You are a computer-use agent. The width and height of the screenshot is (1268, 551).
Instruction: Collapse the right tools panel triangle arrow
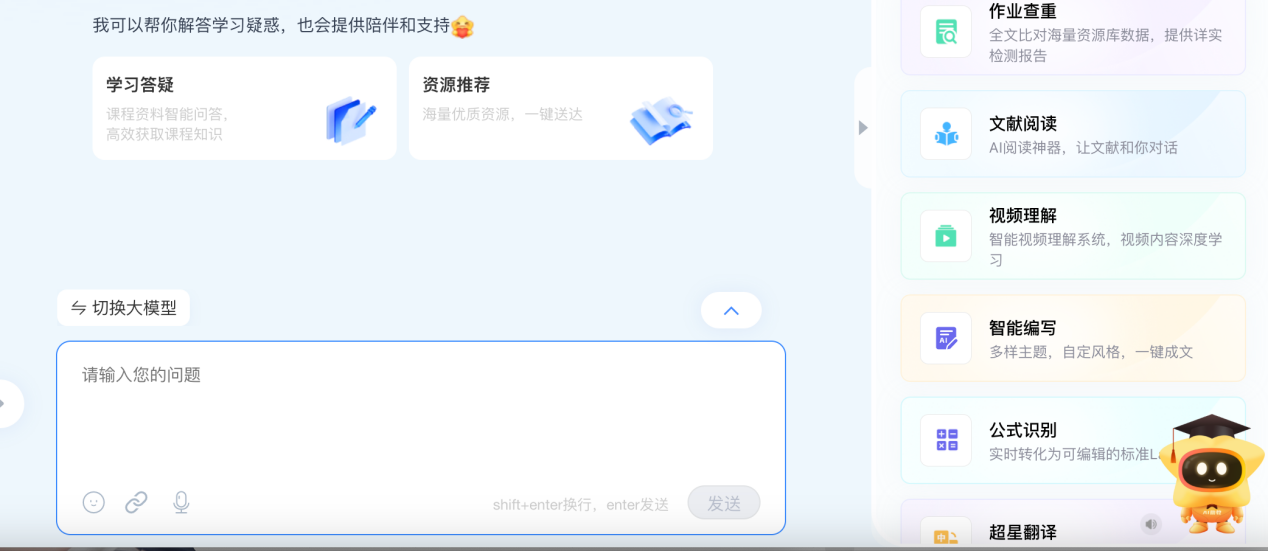863,127
